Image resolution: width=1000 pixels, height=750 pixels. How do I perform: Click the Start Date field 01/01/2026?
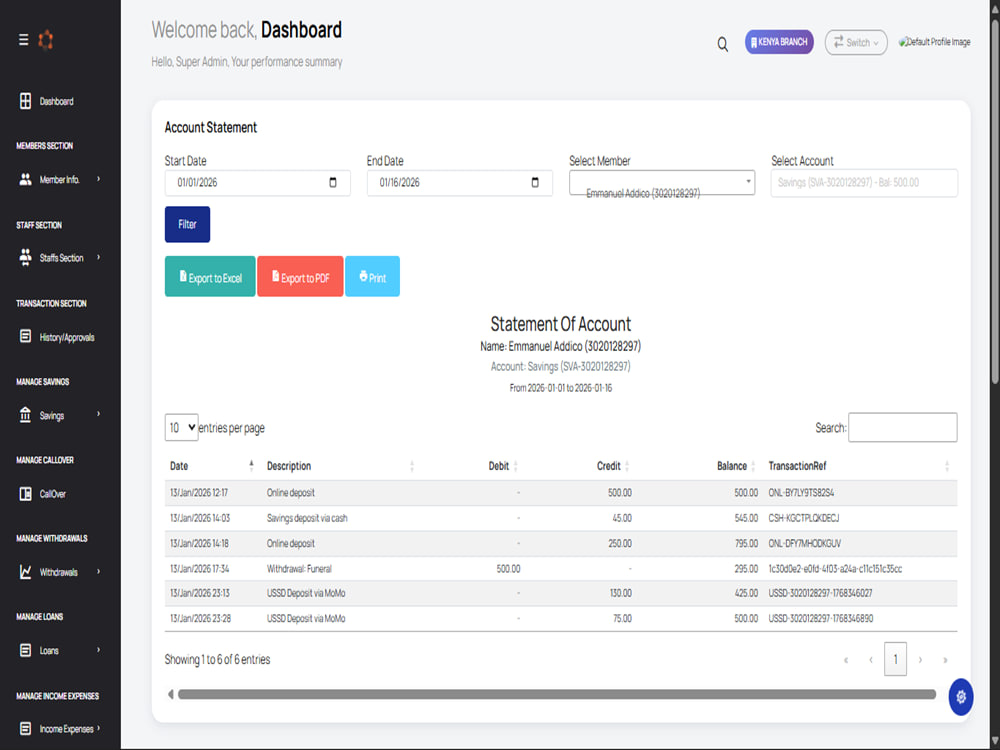coord(258,182)
